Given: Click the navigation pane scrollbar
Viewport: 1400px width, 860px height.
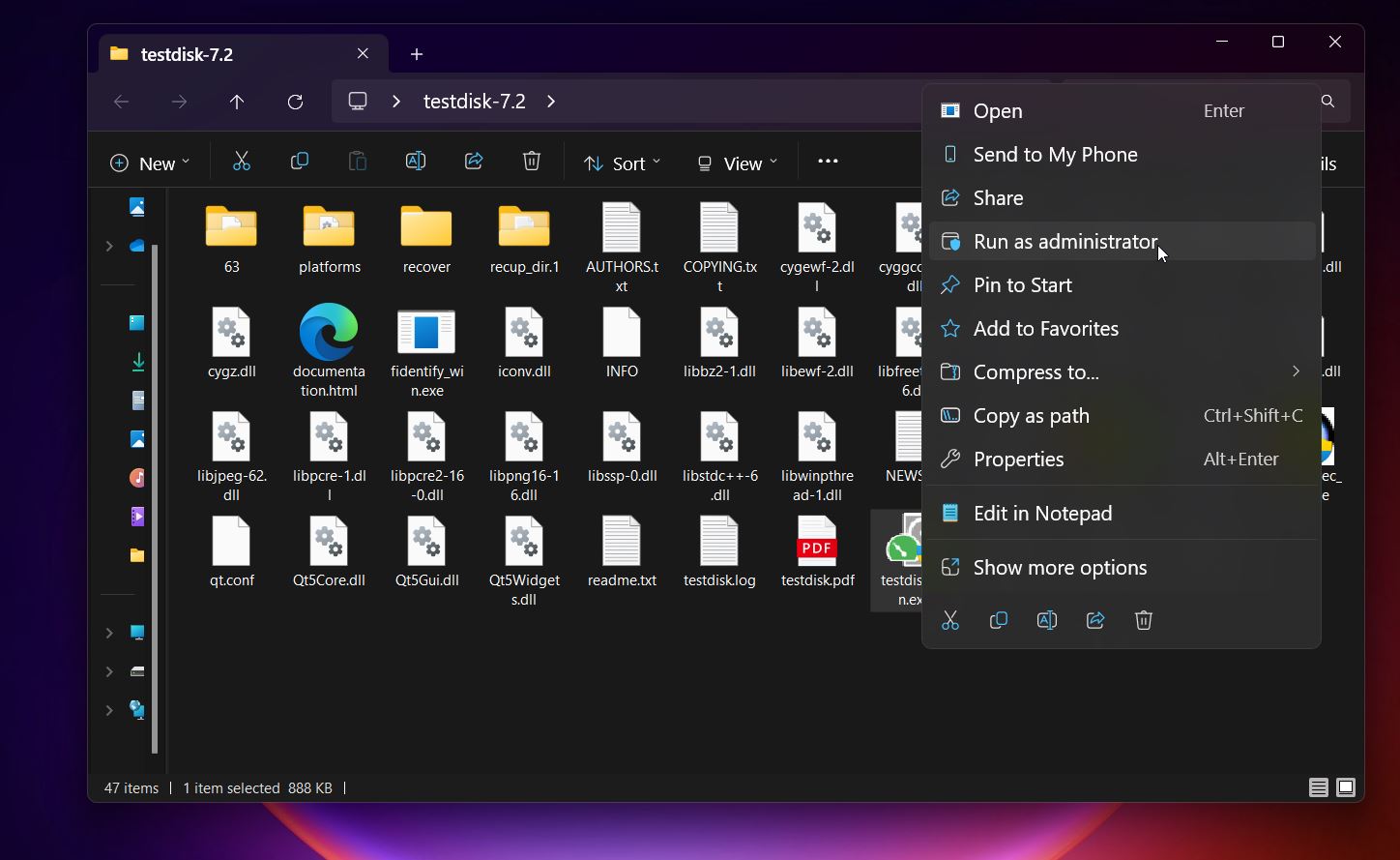Looking at the screenshot, I should click(x=155, y=498).
